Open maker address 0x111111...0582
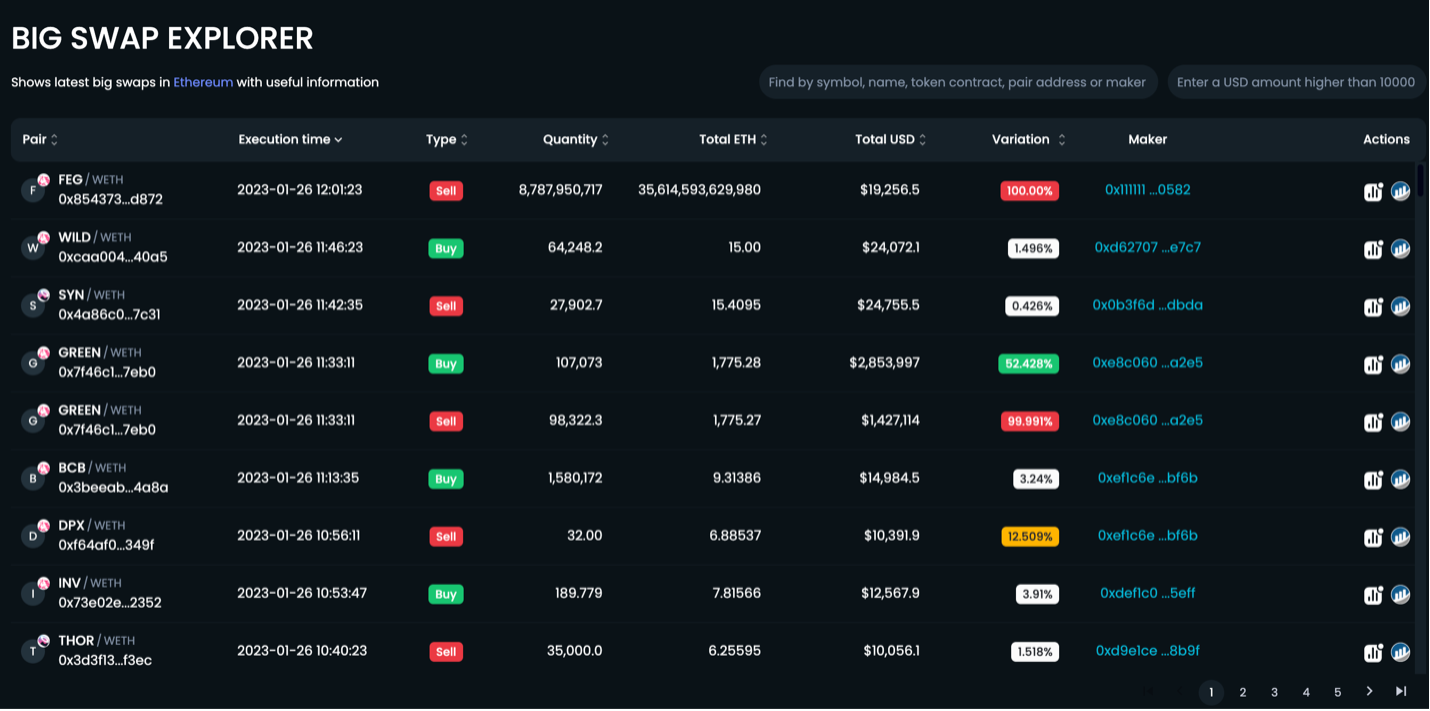 (1148, 189)
